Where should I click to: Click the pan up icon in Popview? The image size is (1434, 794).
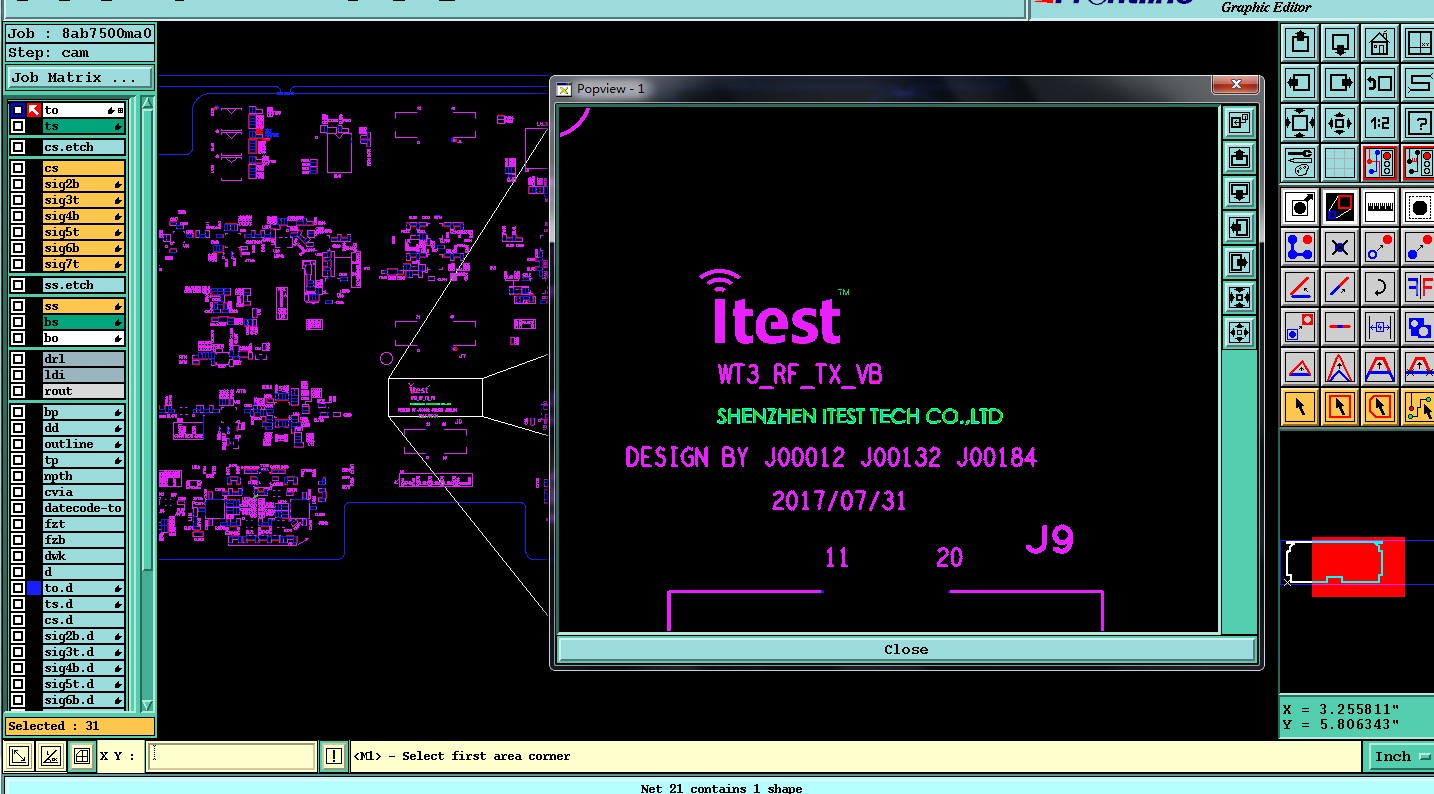point(1240,157)
